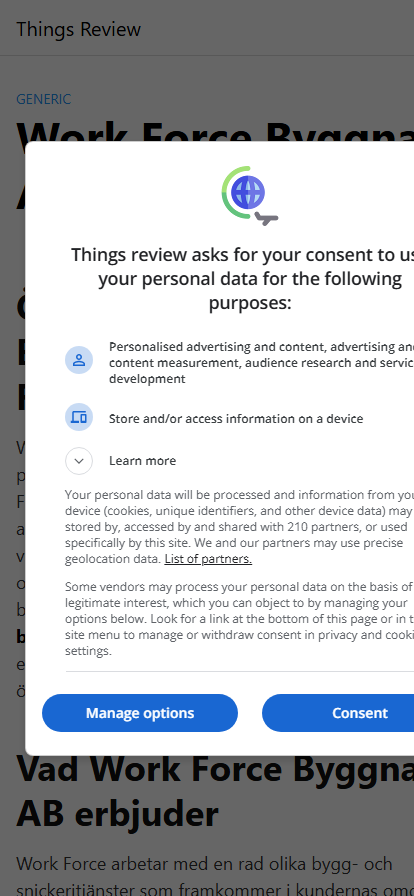
Task: Click the Work Force arbetar med paragraph
Action: coord(215,872)
